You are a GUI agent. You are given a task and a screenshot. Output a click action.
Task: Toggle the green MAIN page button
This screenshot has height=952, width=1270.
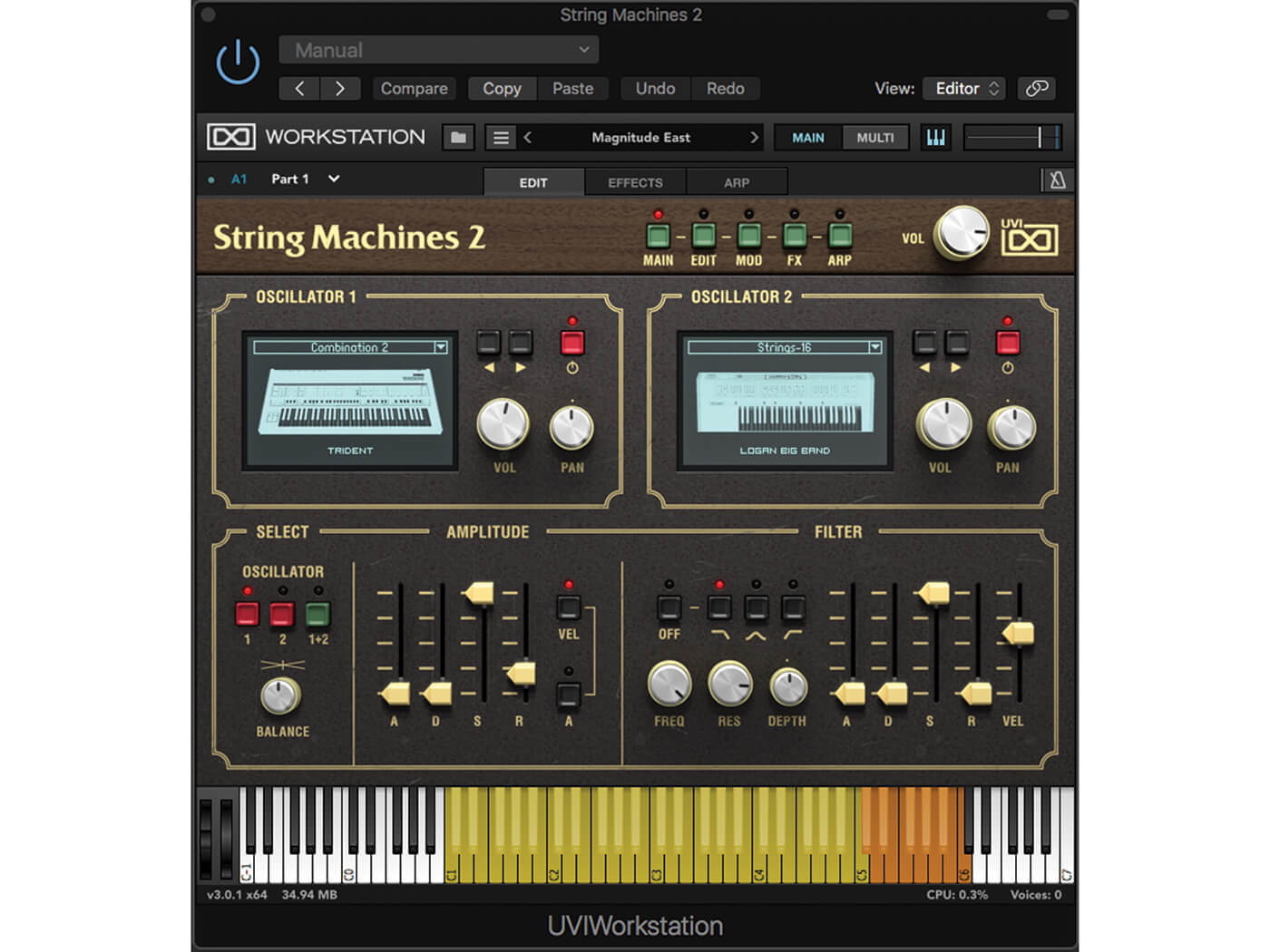point(658,236)
